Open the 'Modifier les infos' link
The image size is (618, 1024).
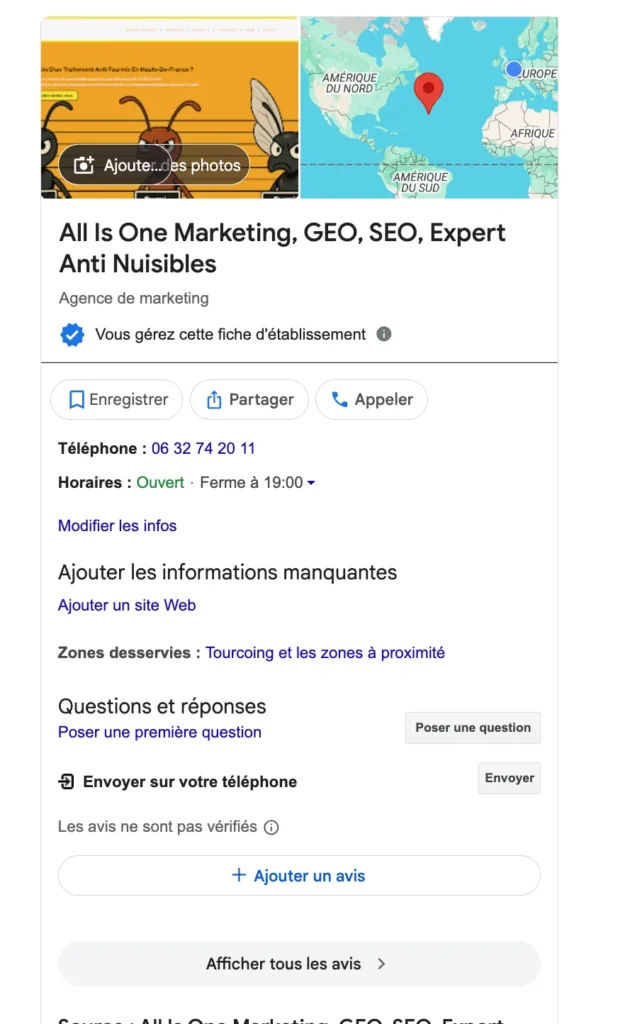pyautogui.click(x=117, y=526)
